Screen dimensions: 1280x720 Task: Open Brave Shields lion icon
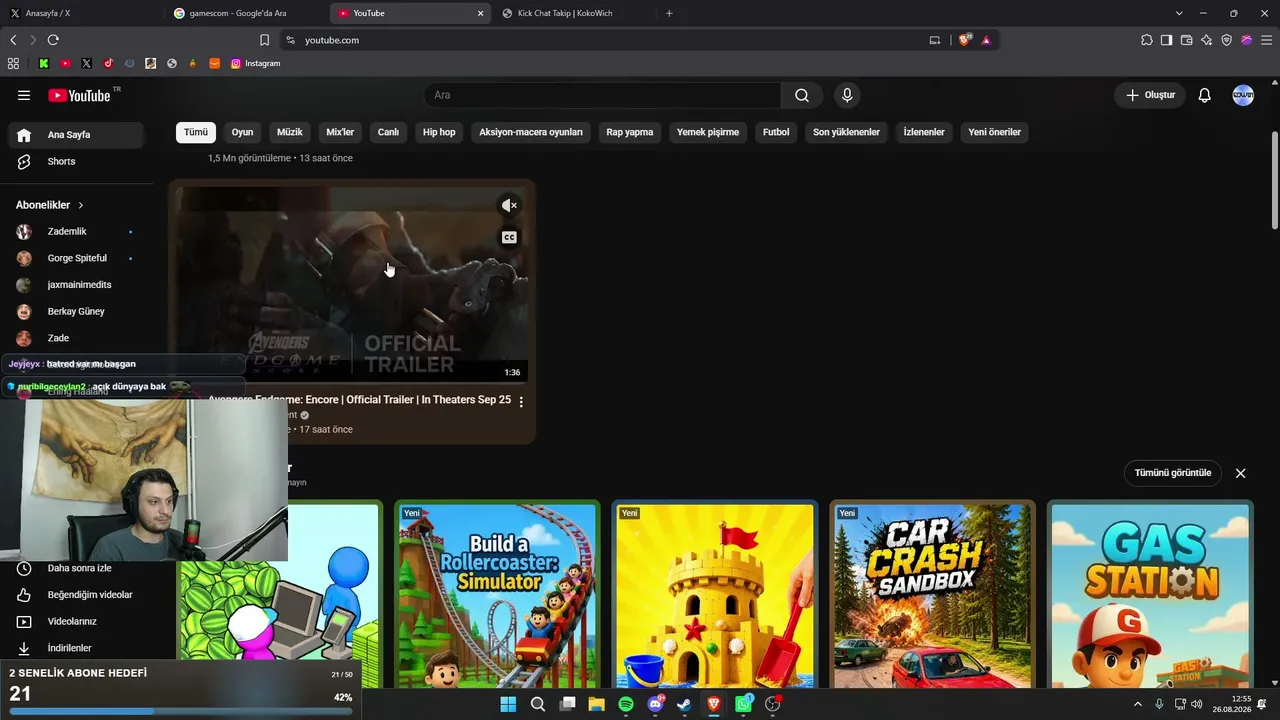point(964,40)
